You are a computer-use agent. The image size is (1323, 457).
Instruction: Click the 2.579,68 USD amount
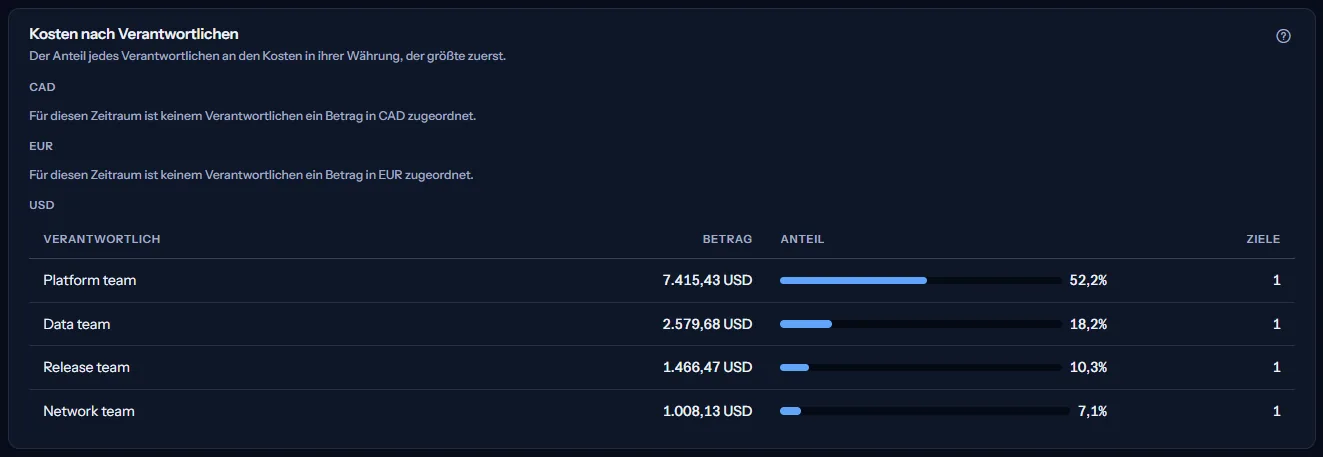click(707, 324)
